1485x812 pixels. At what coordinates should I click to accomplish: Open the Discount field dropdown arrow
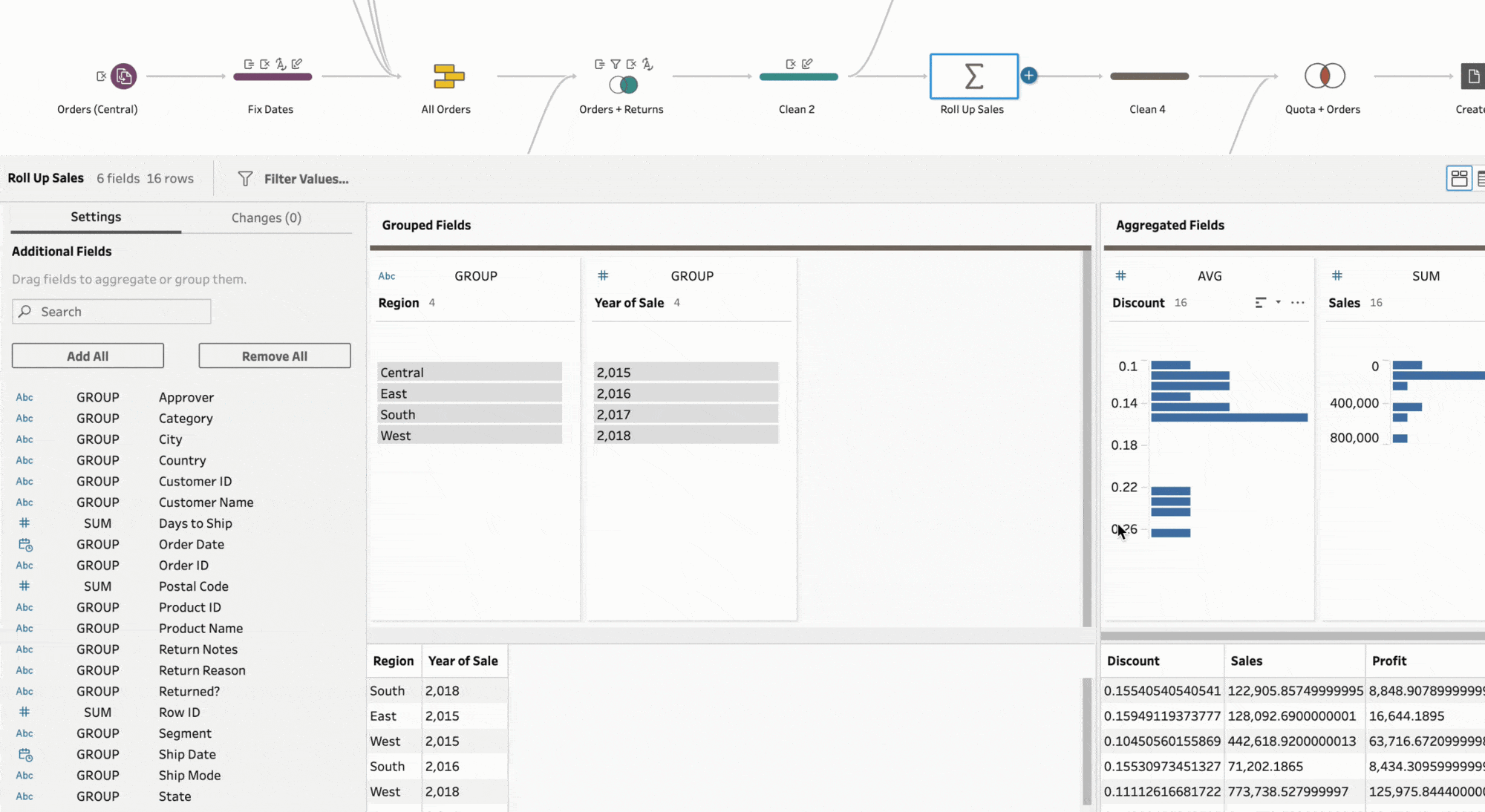click(1278, 302)
